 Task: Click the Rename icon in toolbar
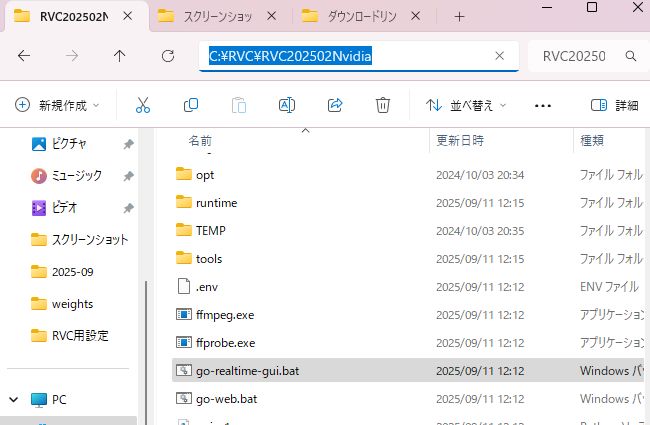(x=287, y=105)
